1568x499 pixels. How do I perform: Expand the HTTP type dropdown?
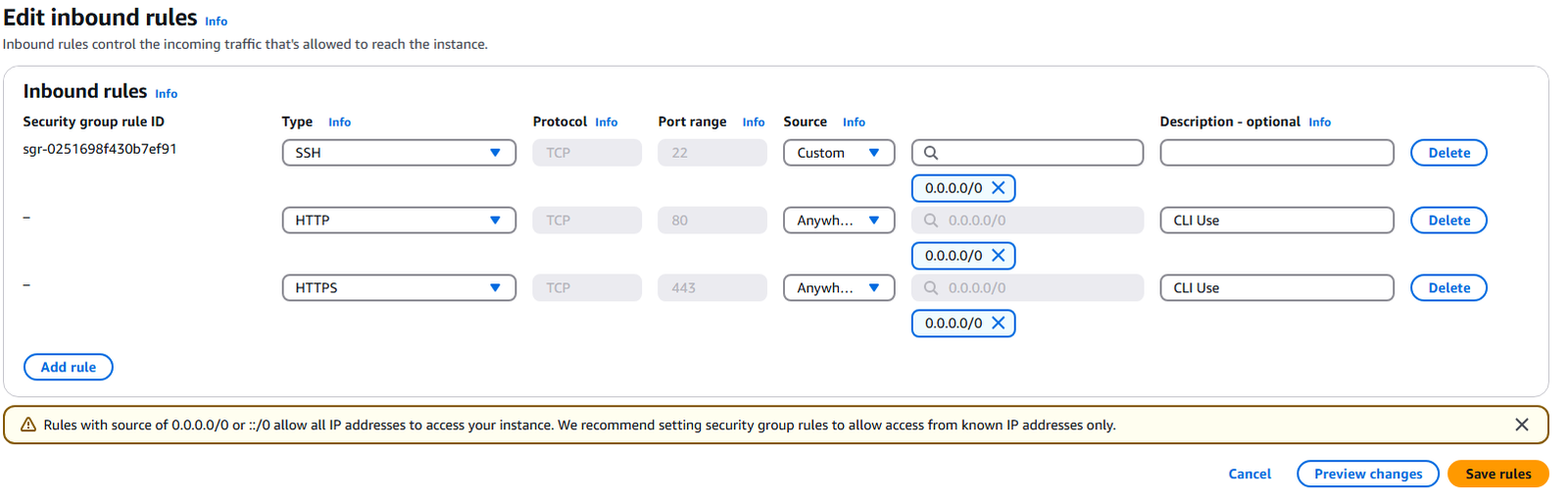click(399, 221)
